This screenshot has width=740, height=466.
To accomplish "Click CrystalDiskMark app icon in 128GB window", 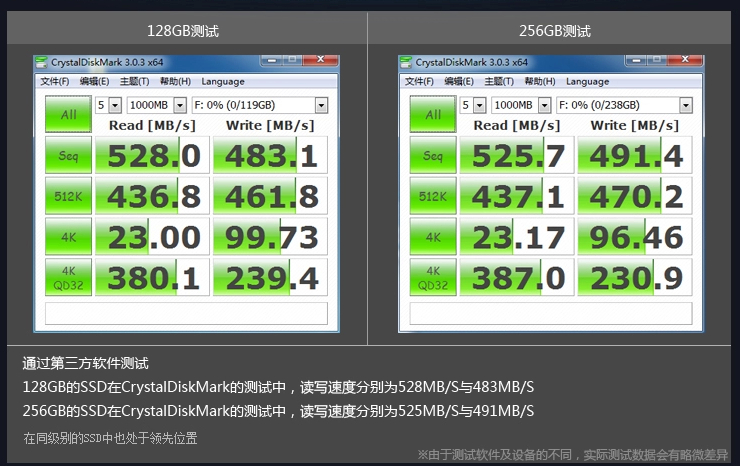I will click(x=42, y=62).
